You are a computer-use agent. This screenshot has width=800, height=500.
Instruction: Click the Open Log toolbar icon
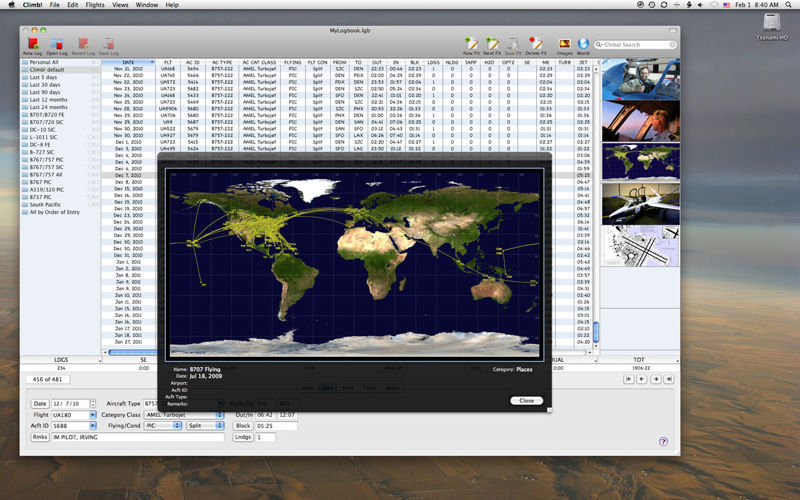pyautogui.click(x=57, y=44)
